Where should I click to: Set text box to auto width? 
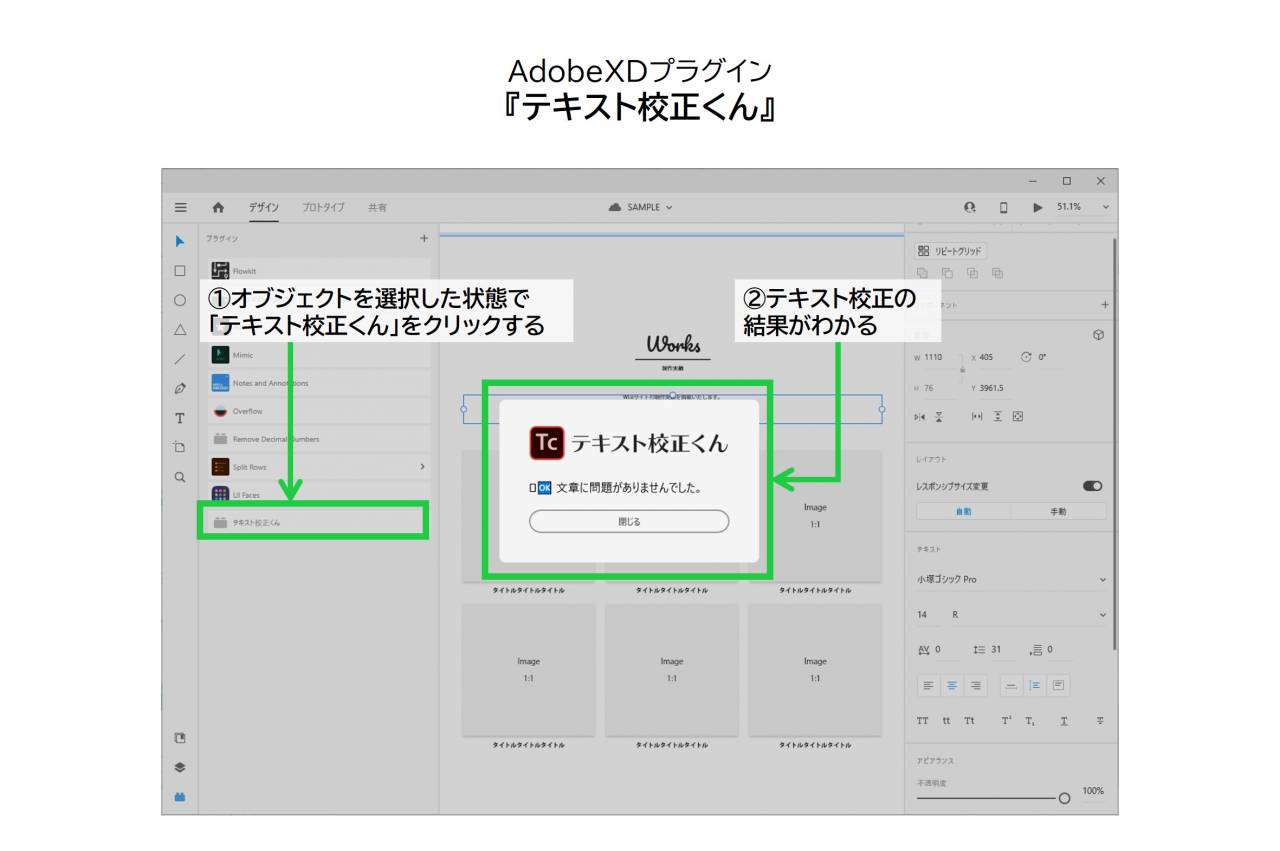coord(1011,685)
